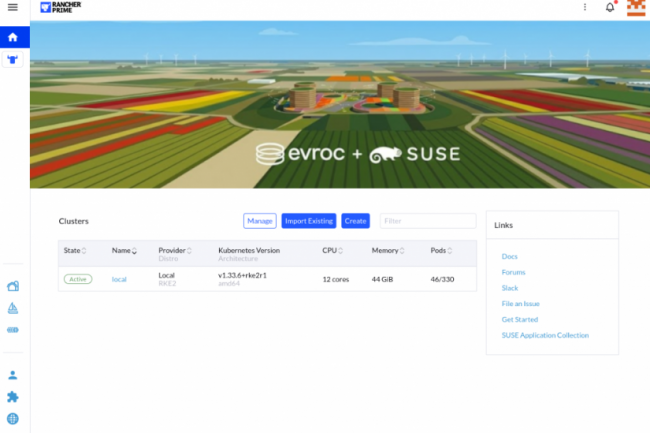Viewport: 650px width, 433px height.
Task: Click the Create cluster button
Action: click(355, 221)
